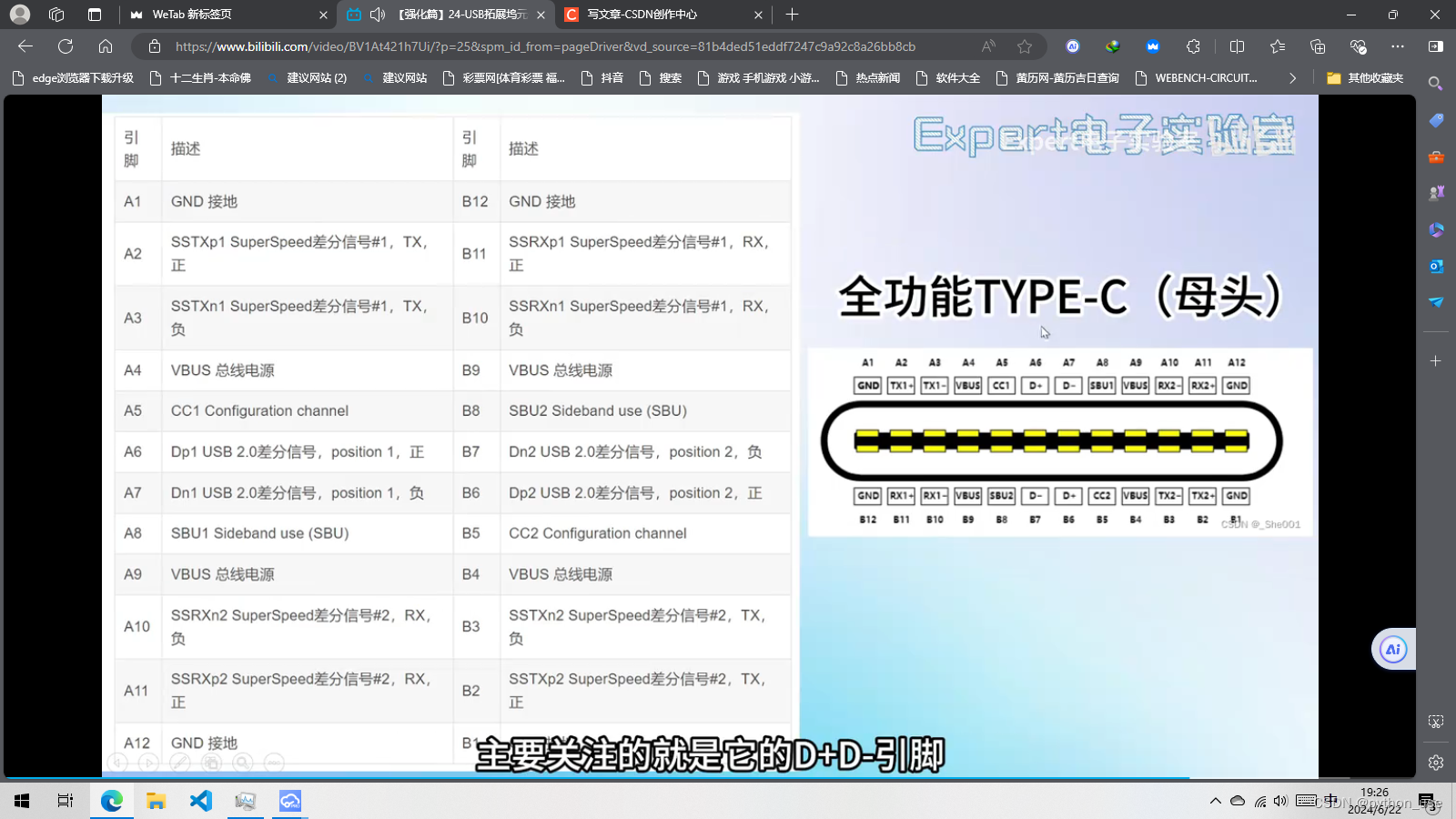The height and width of the screenshot is (819, 1456).
Task: Open the sidebar screenshot tool icon
Action: (1436, 722)
